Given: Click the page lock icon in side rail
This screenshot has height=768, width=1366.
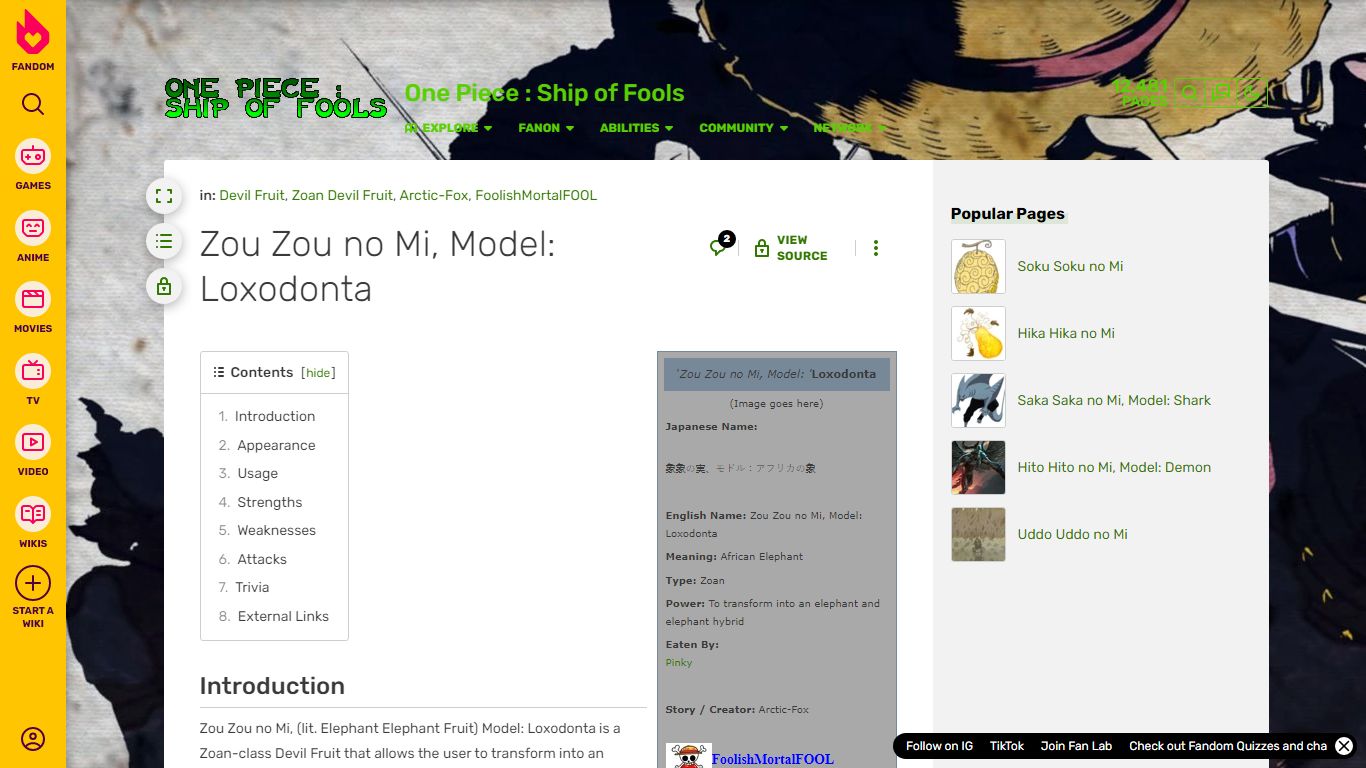Looking at the screenshot, I should coord(164,287).
